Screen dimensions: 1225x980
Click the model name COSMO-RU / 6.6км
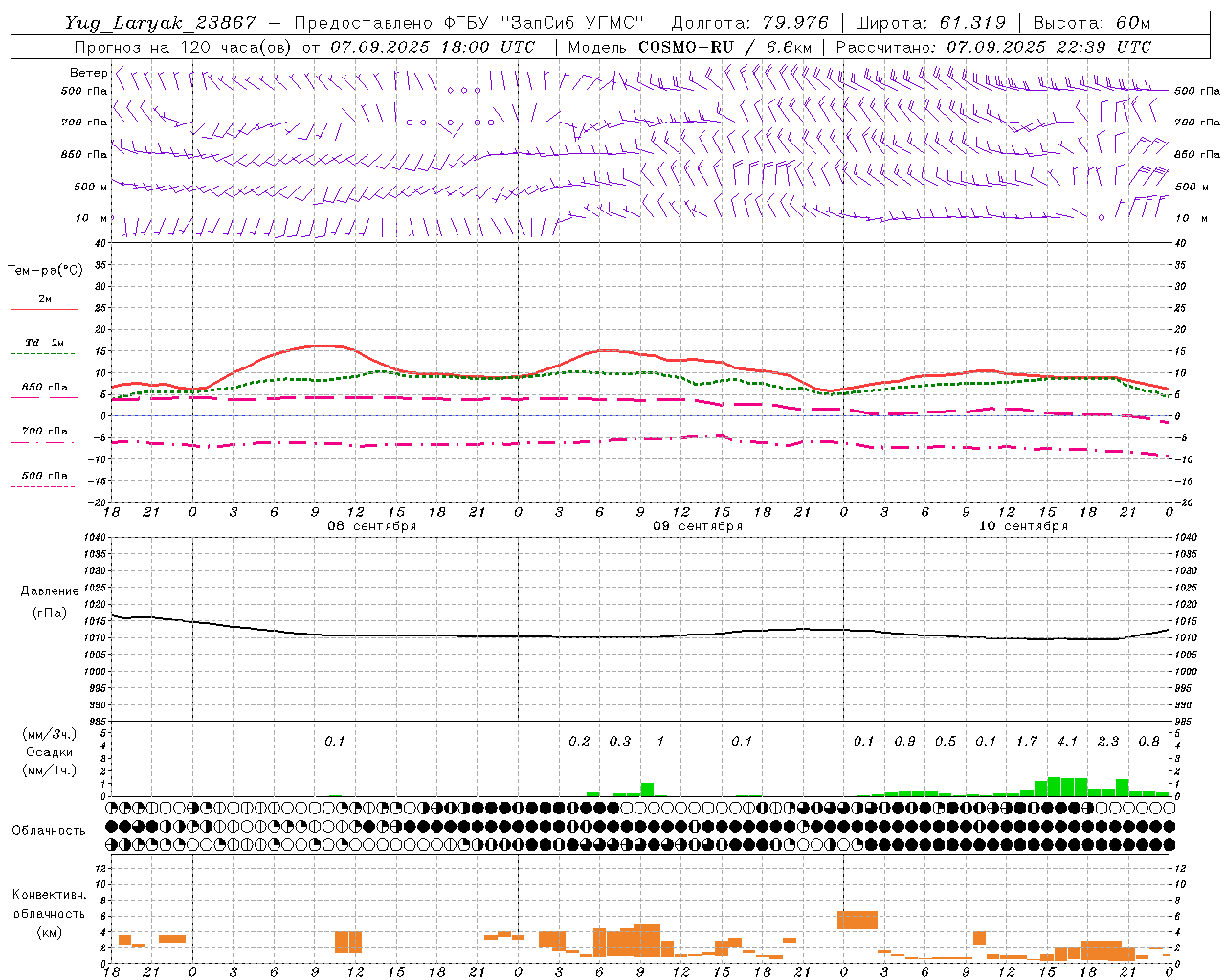pos(725,47)
